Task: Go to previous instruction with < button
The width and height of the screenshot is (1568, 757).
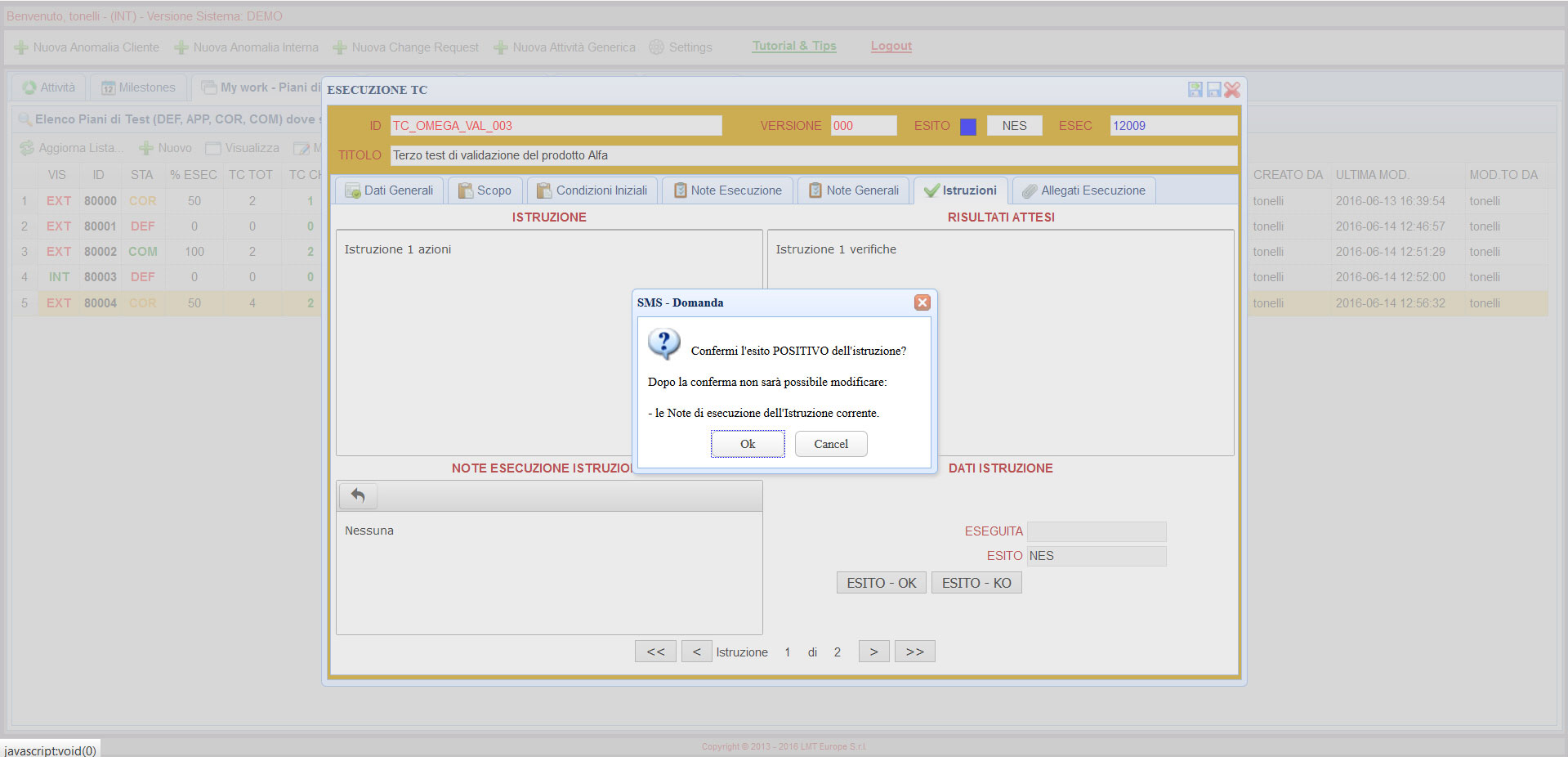Action: point(696,652)
